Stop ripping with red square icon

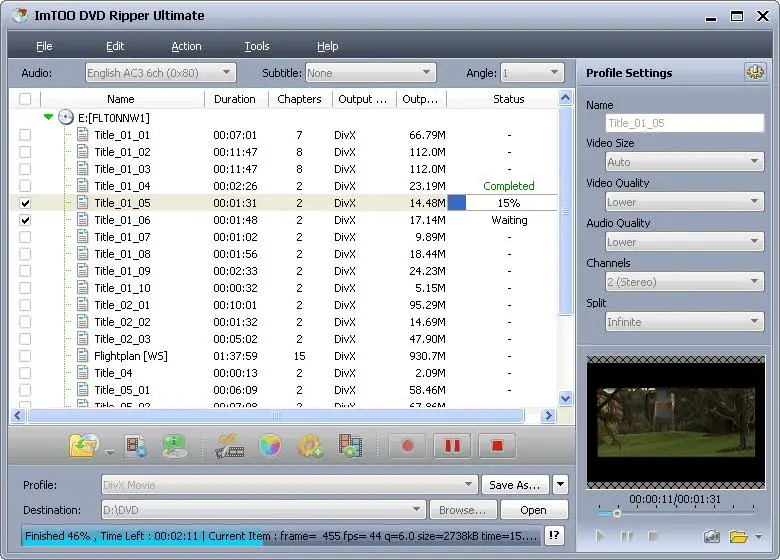[497, 446]
